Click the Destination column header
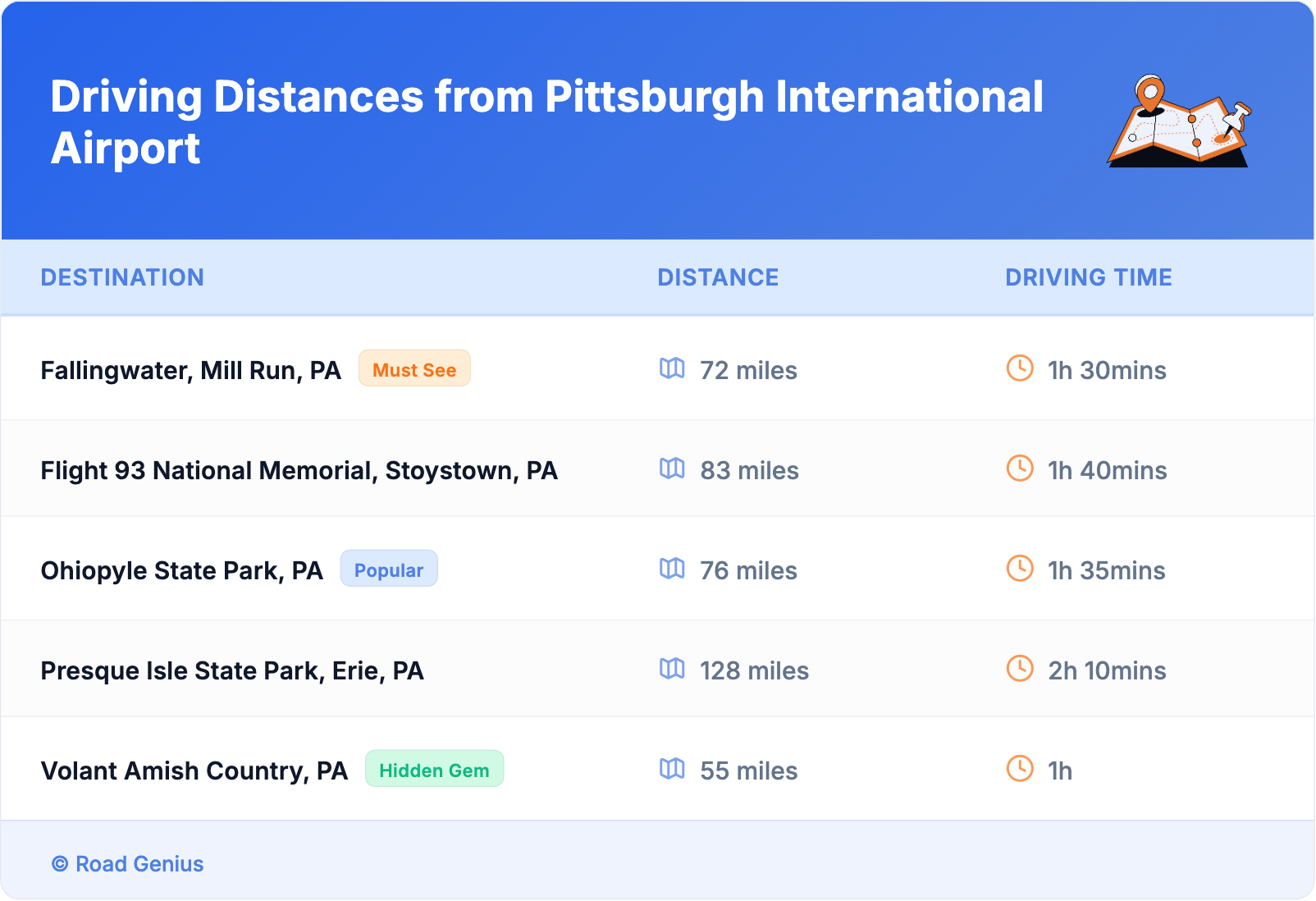This screenshot has height=901, width=1316. (122, 277)
